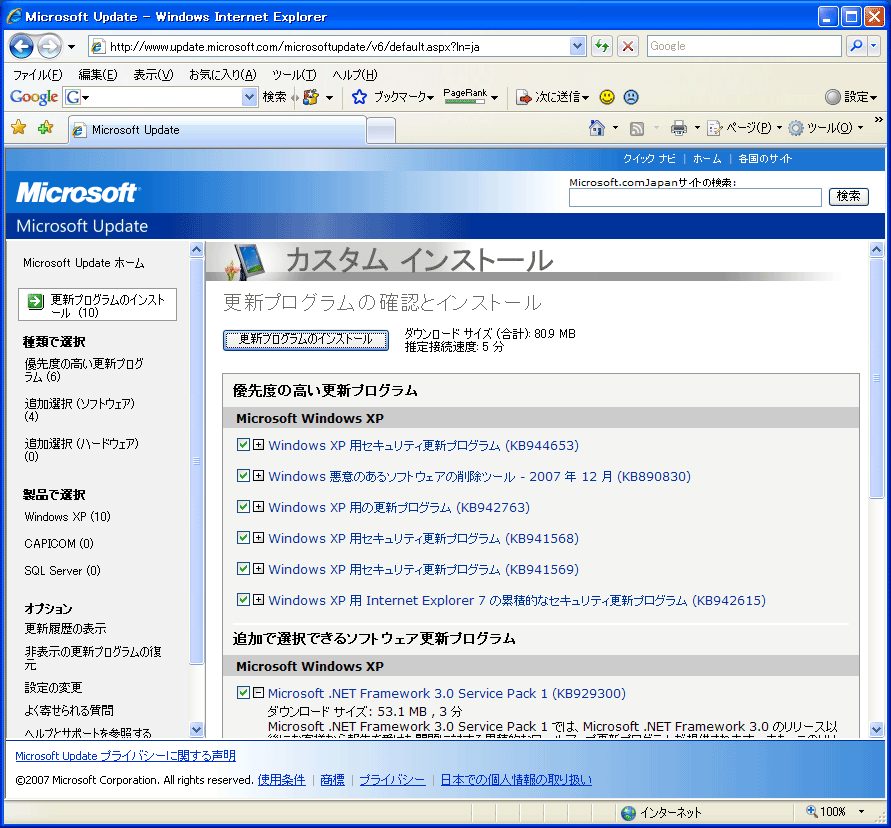Uncheck the KB941569 security update checkbox
Screen dimensions: 891x828
[x=243, y=568]
